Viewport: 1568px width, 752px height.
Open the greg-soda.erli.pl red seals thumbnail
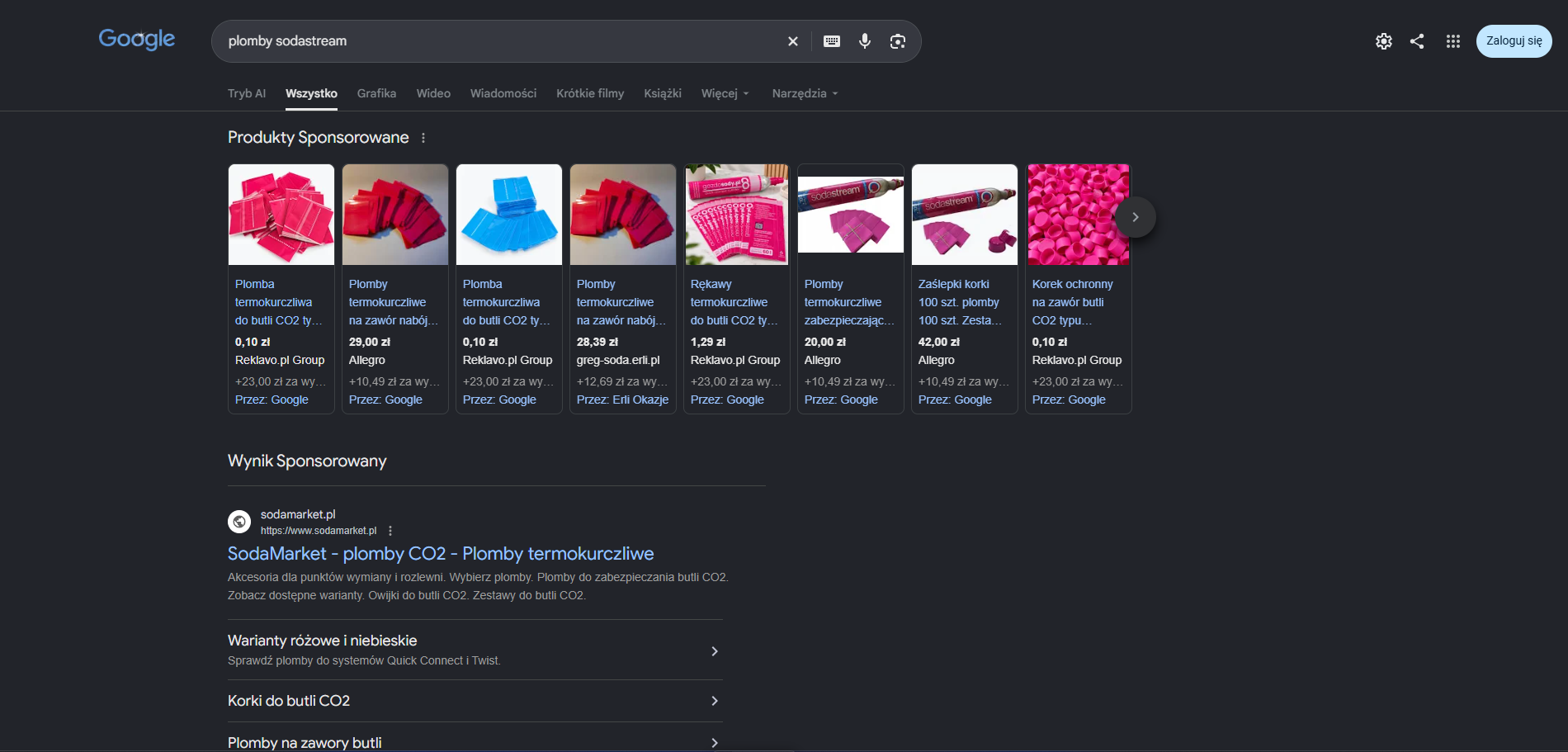623,215
